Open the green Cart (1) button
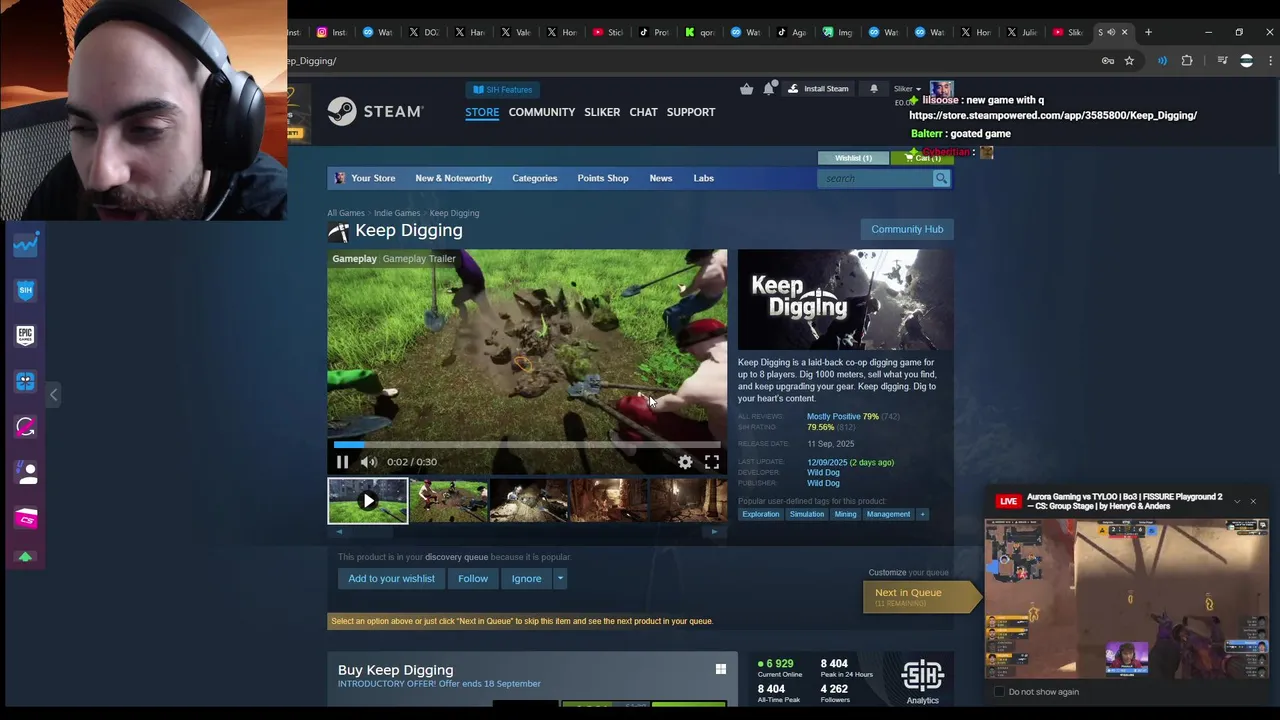This screenshot has height=720, width=1280. [921, 158]
